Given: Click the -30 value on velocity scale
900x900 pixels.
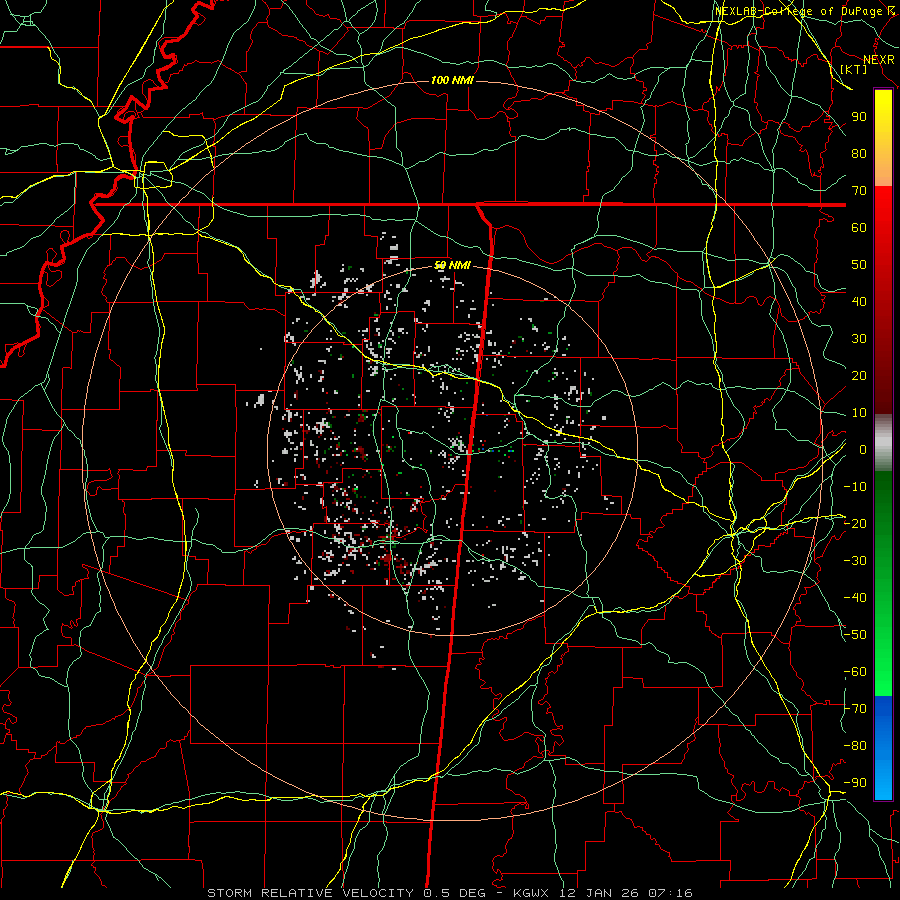Looking at the screenshot, I should click(x=855, y=561).
